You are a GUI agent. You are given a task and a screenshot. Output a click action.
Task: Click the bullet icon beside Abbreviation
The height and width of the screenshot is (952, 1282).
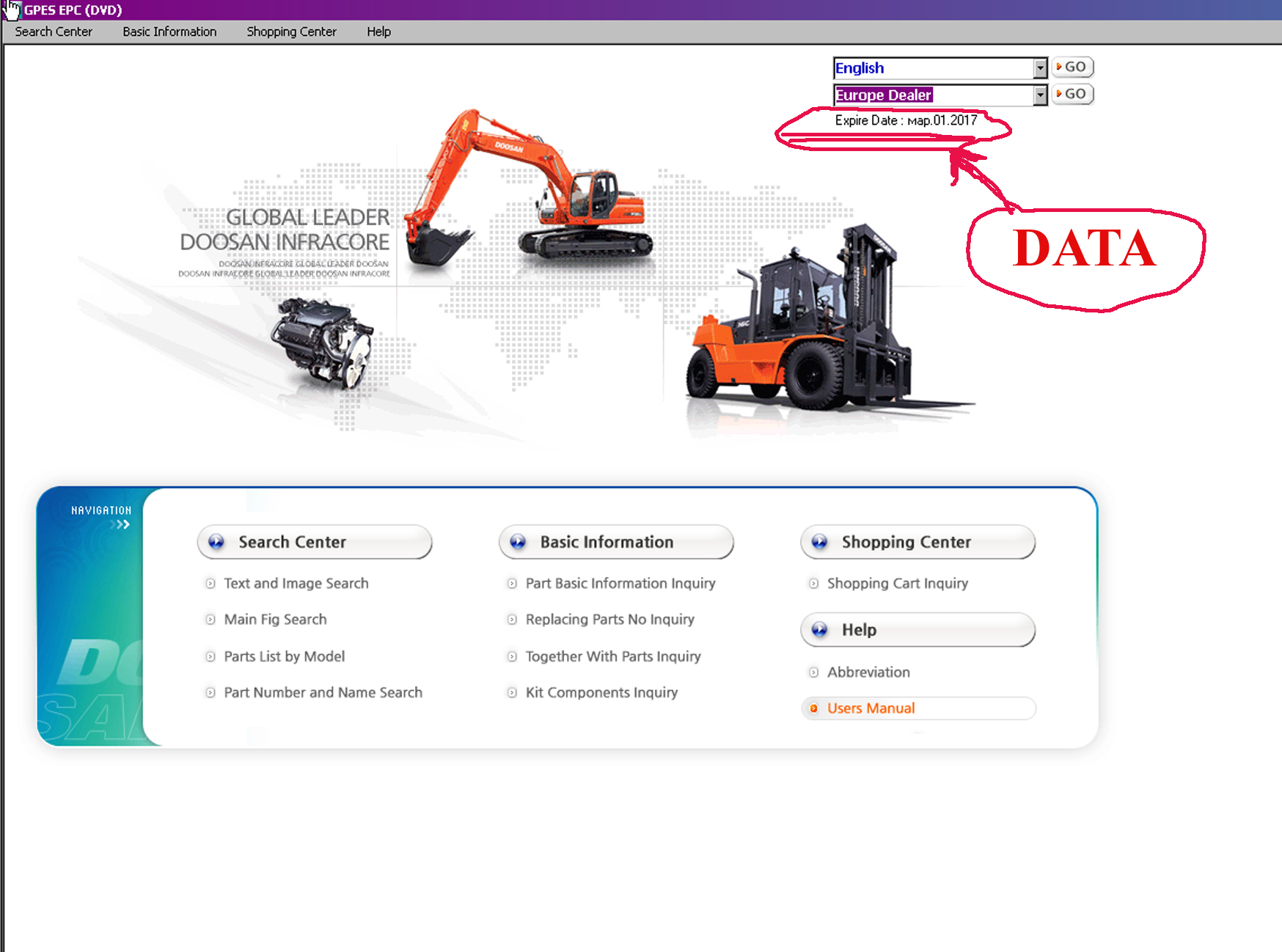point(813,673)
